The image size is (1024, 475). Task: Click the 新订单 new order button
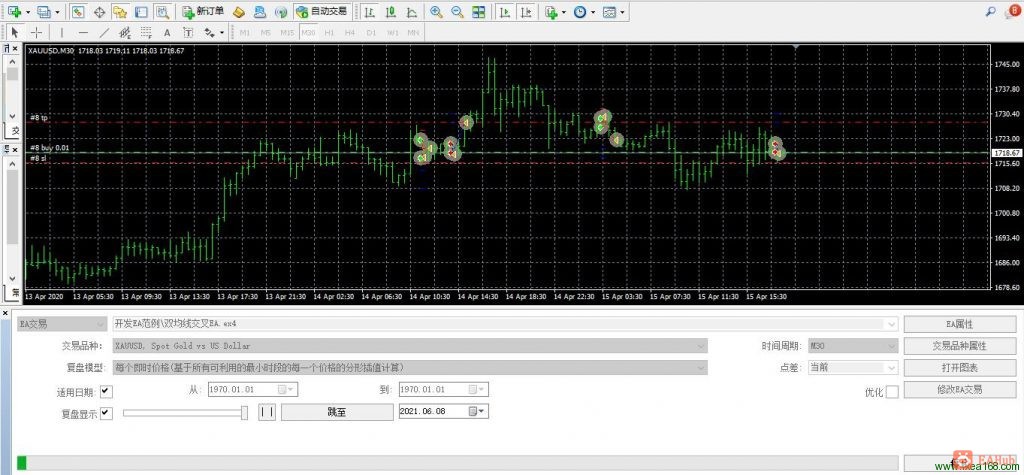[x=202, y=11]
